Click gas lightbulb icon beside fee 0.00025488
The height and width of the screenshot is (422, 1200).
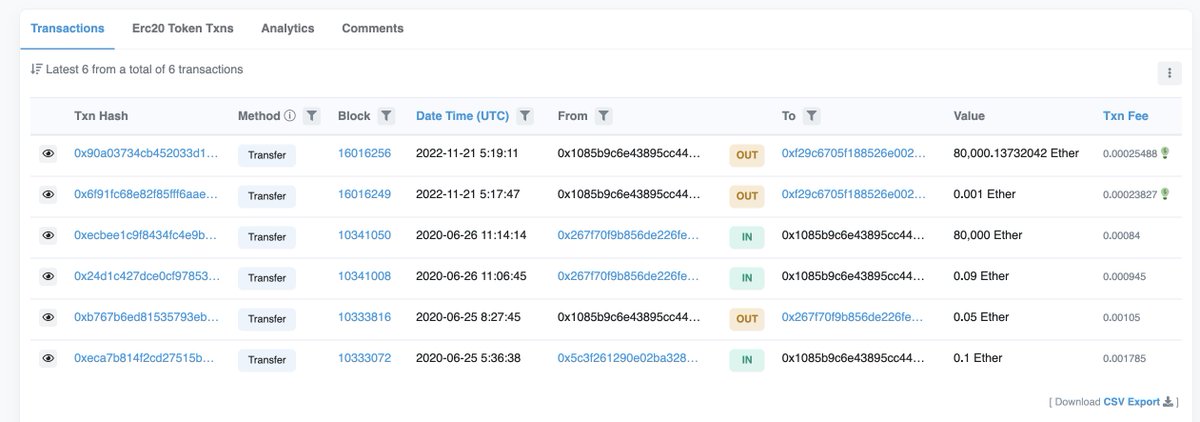[x=1165, y=153]
